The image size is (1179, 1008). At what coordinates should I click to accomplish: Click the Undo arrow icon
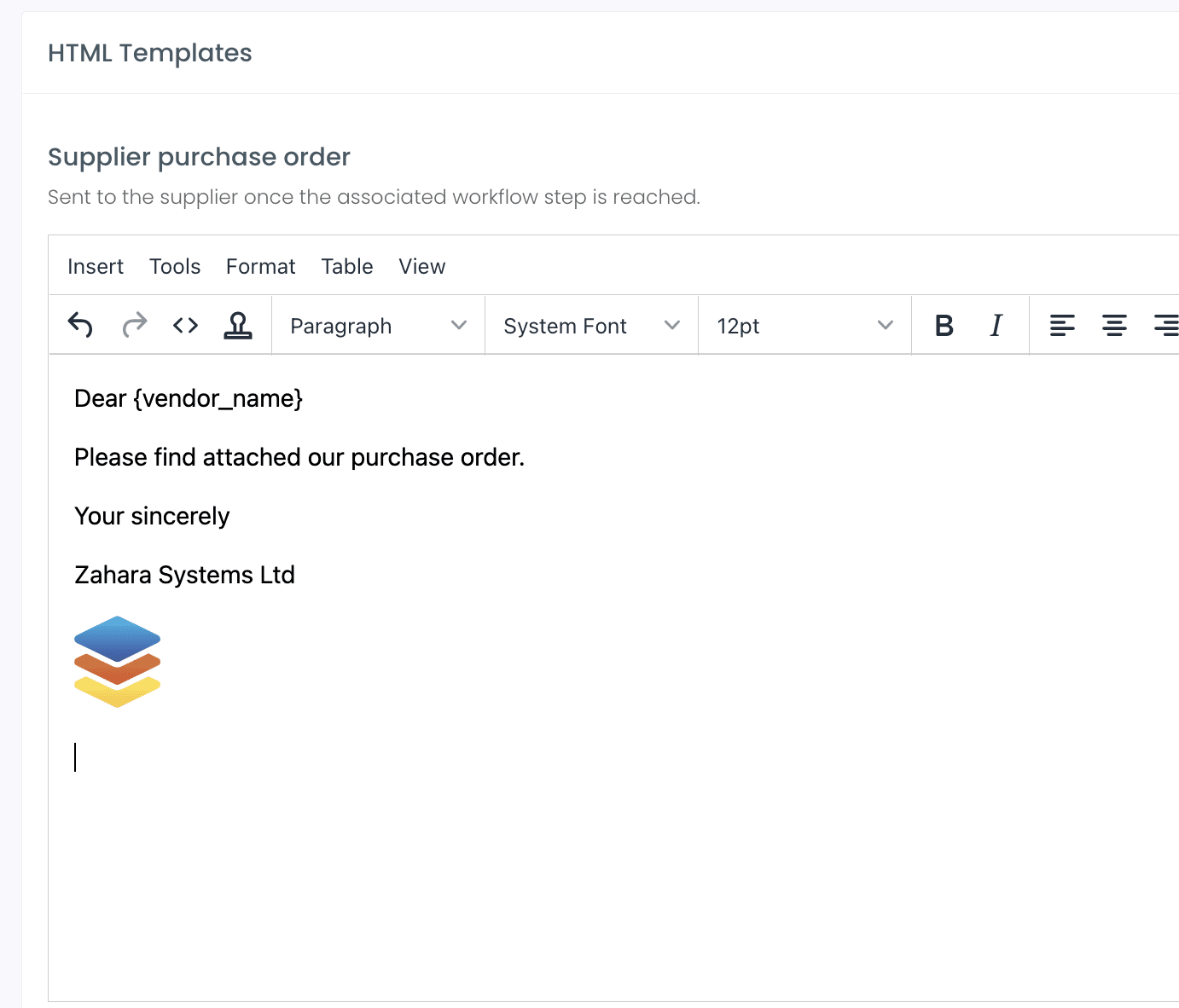[80, 326]
